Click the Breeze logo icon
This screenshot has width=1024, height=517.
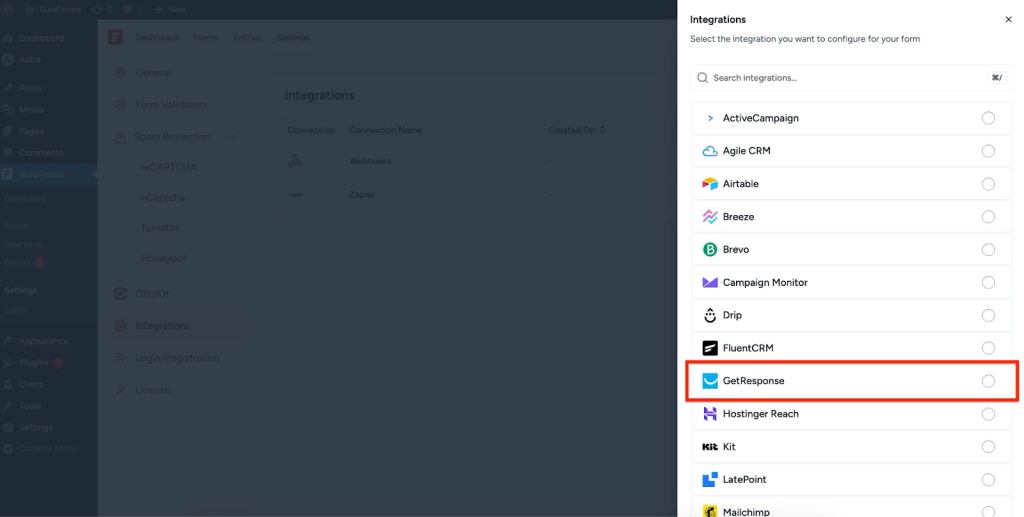pos(710,217)
